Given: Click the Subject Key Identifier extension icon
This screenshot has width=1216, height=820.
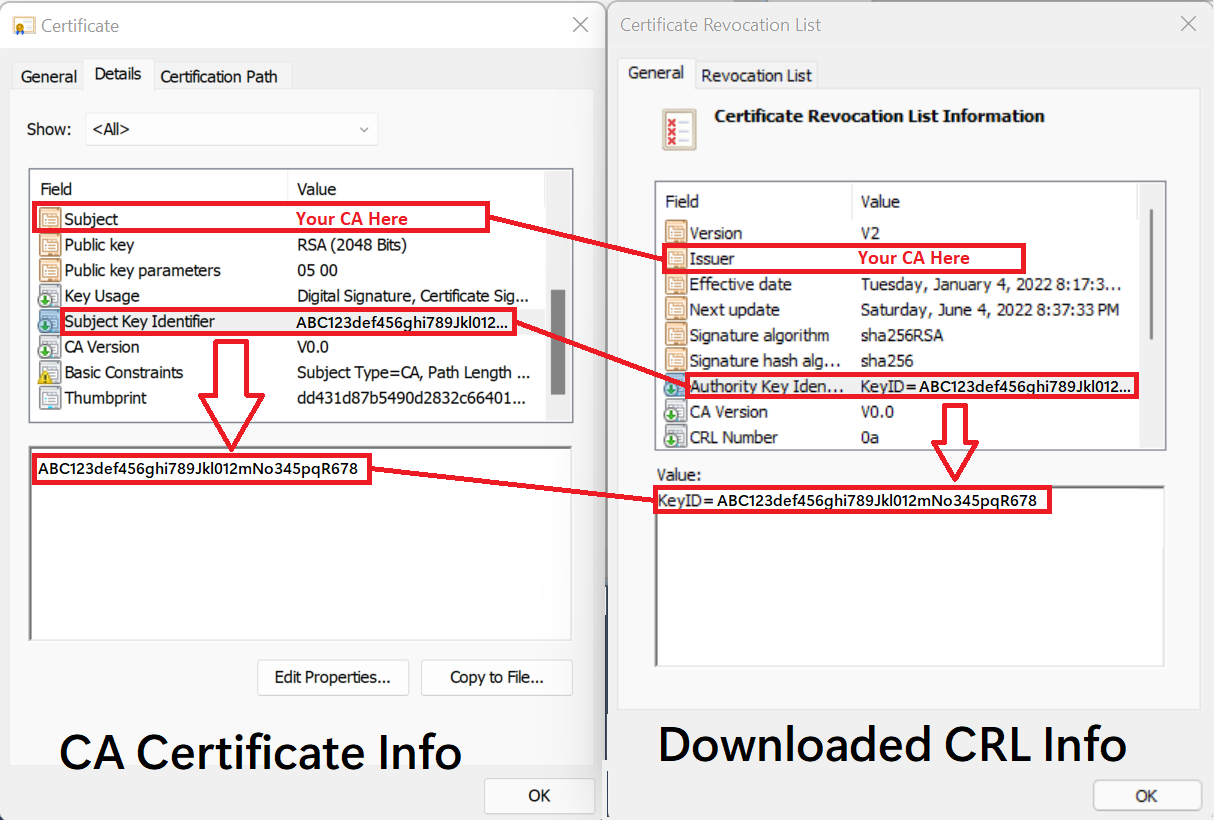Looking at the screenshot, I should point(50,322).
